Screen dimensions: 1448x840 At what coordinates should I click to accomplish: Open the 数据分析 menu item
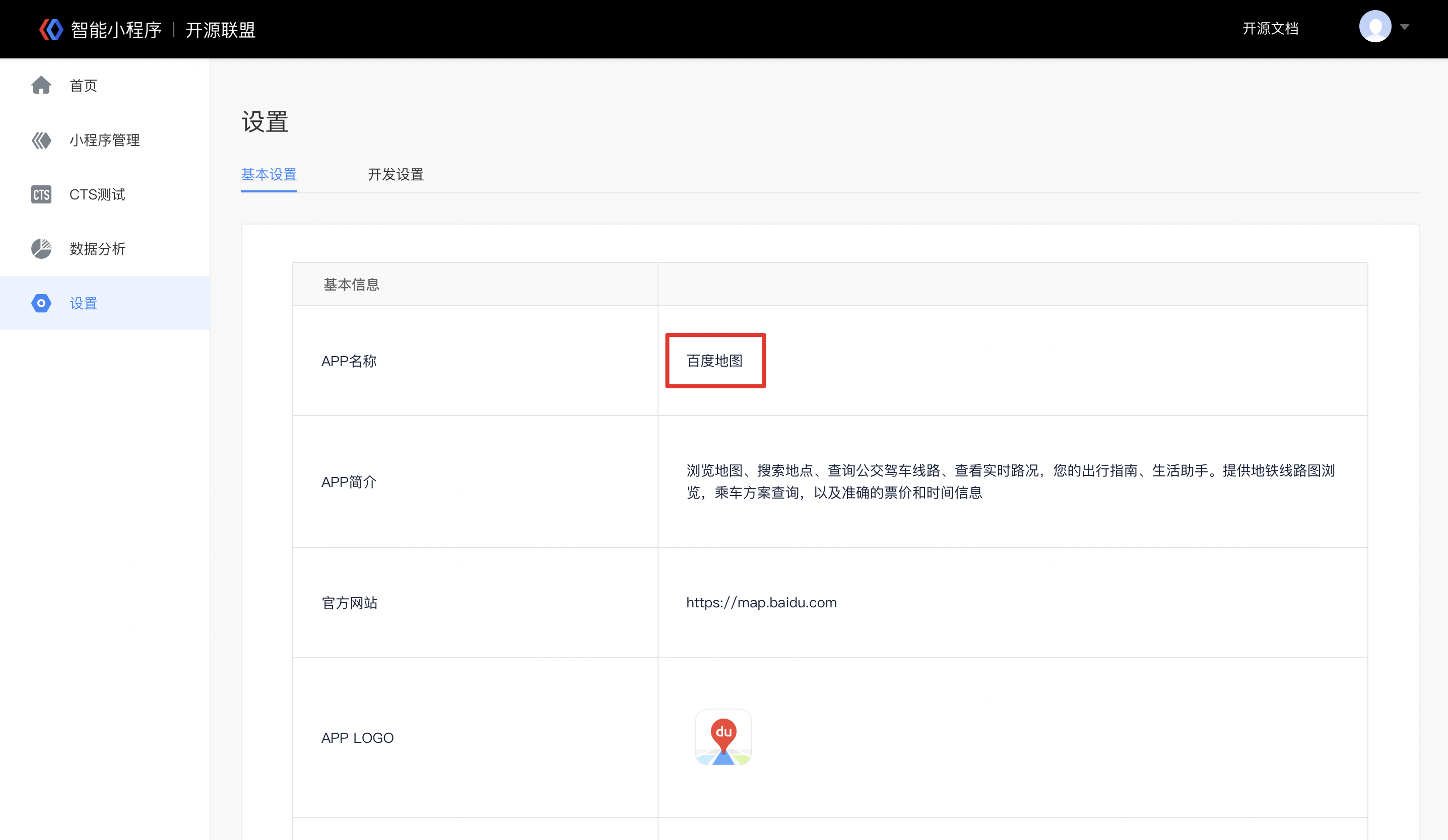(105, 249)
